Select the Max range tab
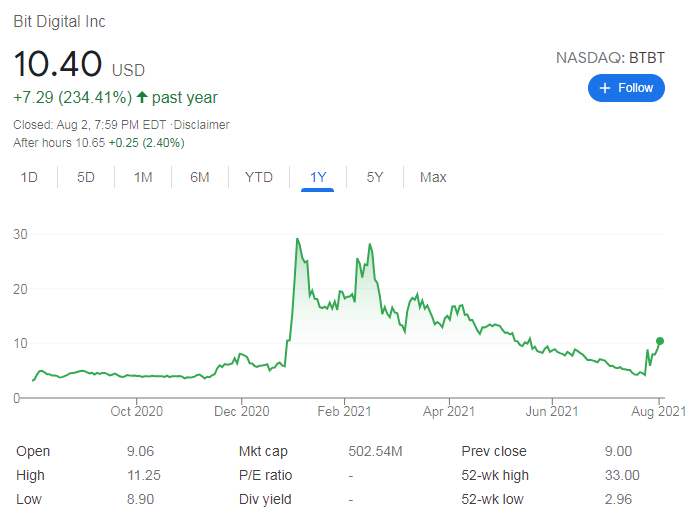Image resolution: width=693 pixels, height=529 pixels. 433,177
